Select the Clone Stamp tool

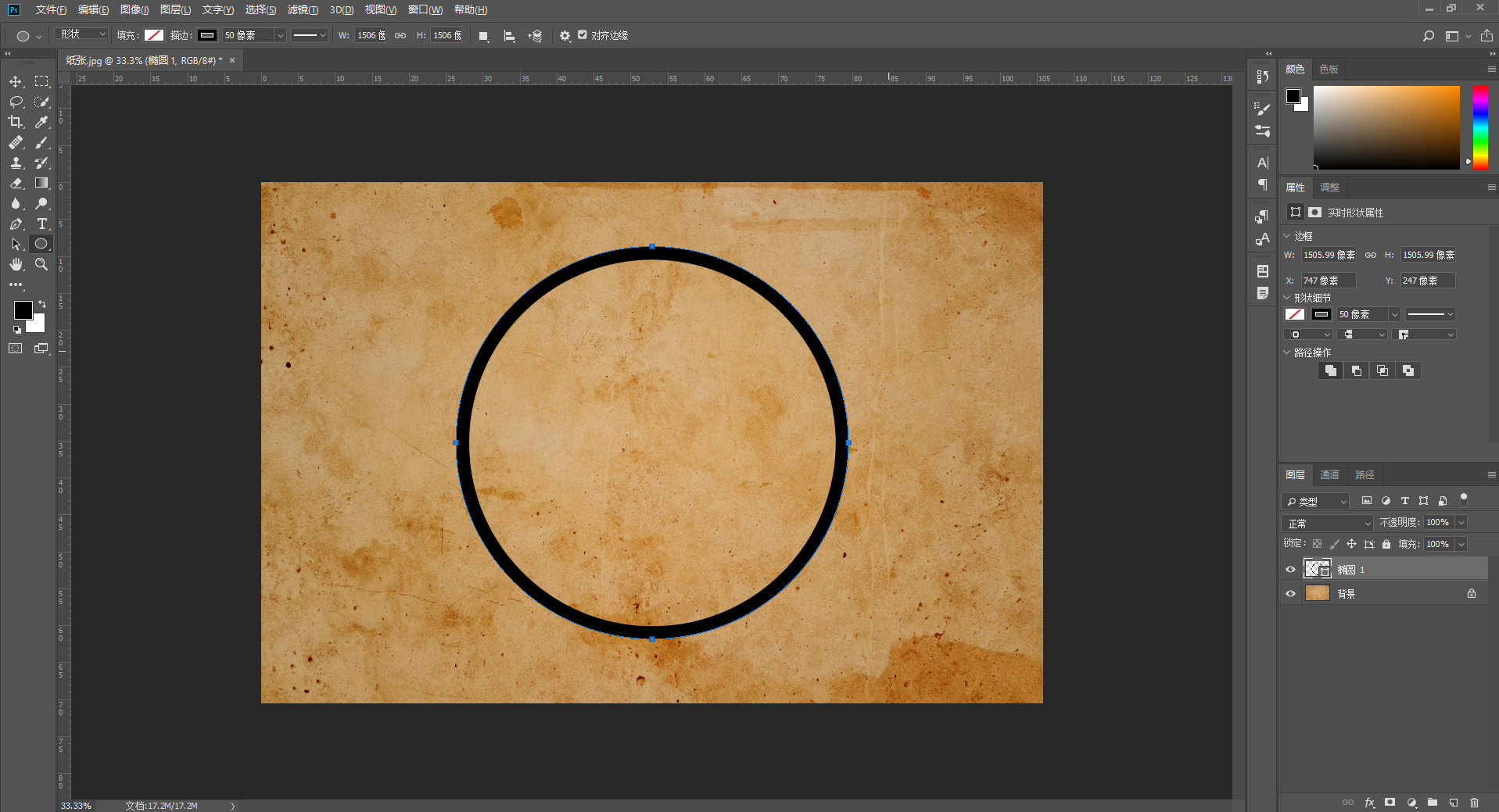click(x=16, y=163)
